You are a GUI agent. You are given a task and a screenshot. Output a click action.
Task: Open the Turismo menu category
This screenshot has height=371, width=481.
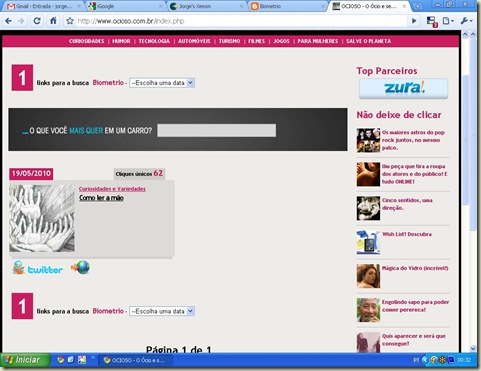pyautogui.click(x=229, y=41)
